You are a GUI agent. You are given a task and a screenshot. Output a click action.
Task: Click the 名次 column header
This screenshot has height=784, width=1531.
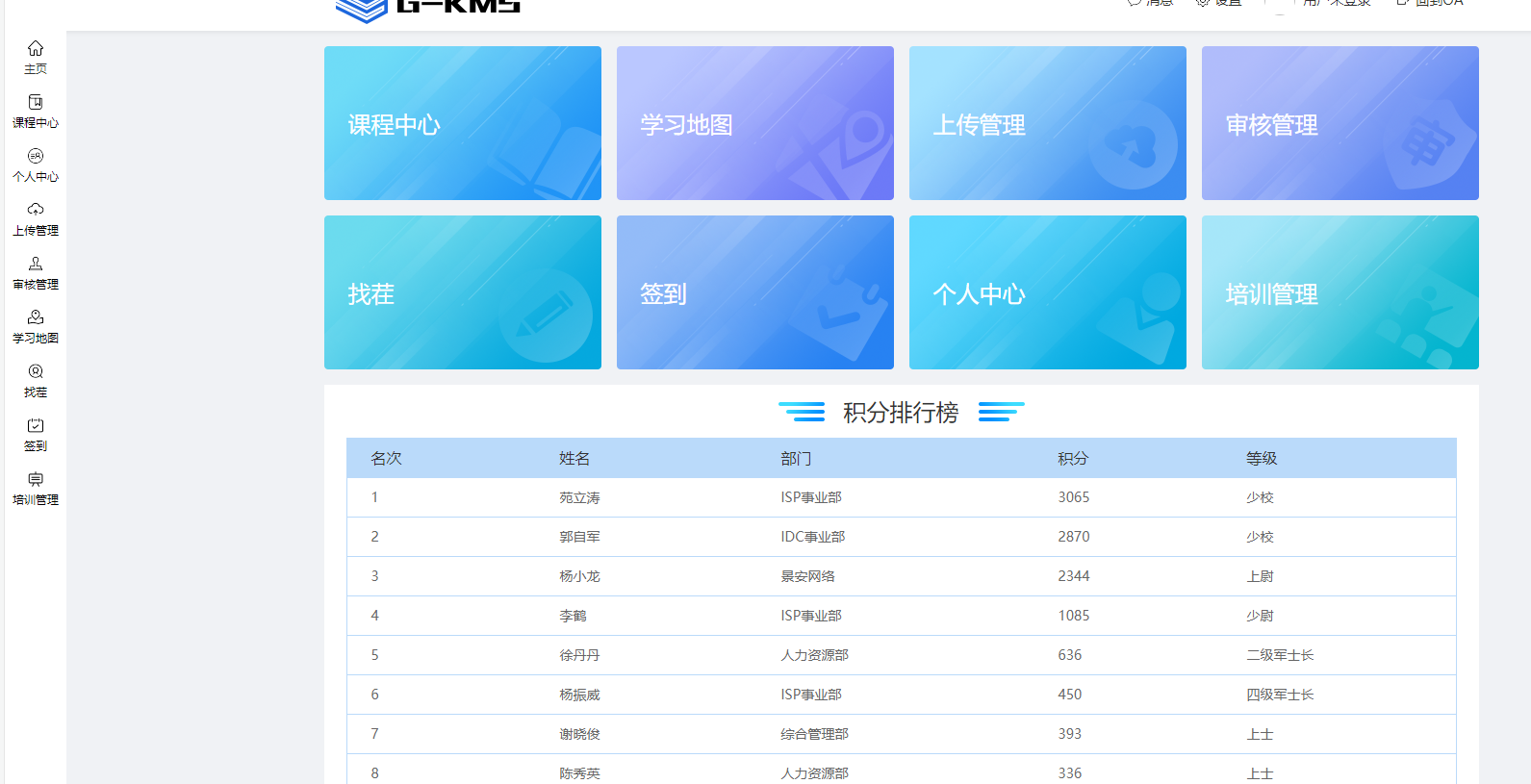[x=386, y=459]
